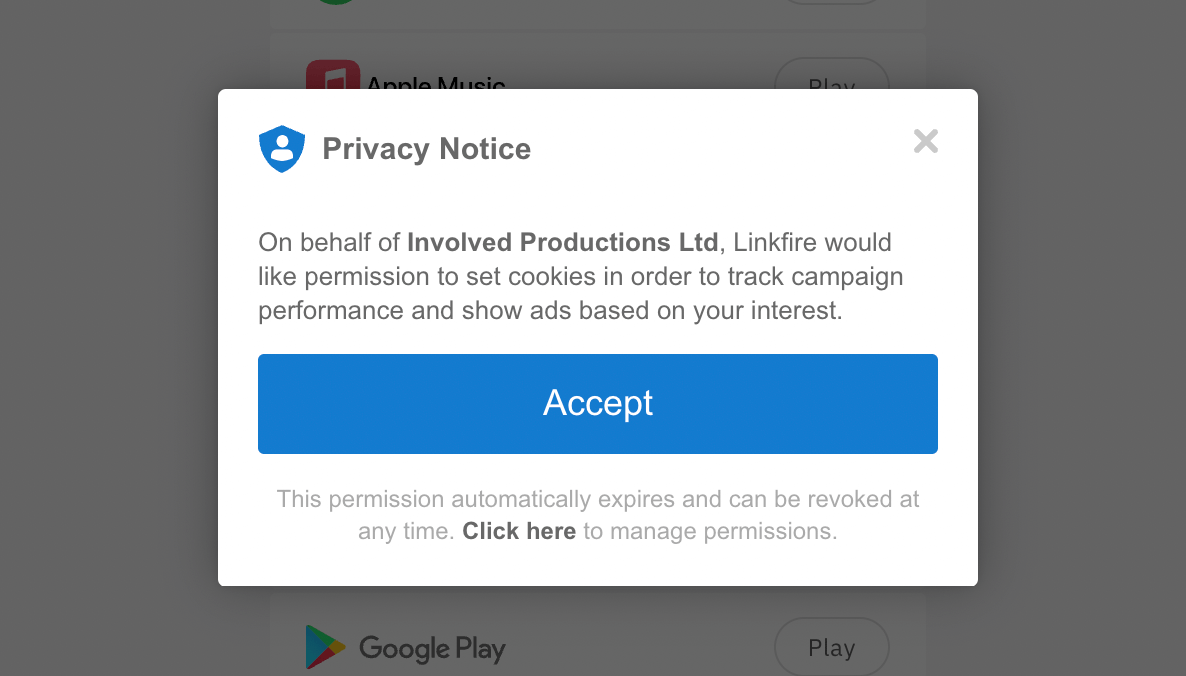Click the bold 'Involved Productions Ltd' text
The width and height of the screenshot is (1186, 676).
(562, 242)
